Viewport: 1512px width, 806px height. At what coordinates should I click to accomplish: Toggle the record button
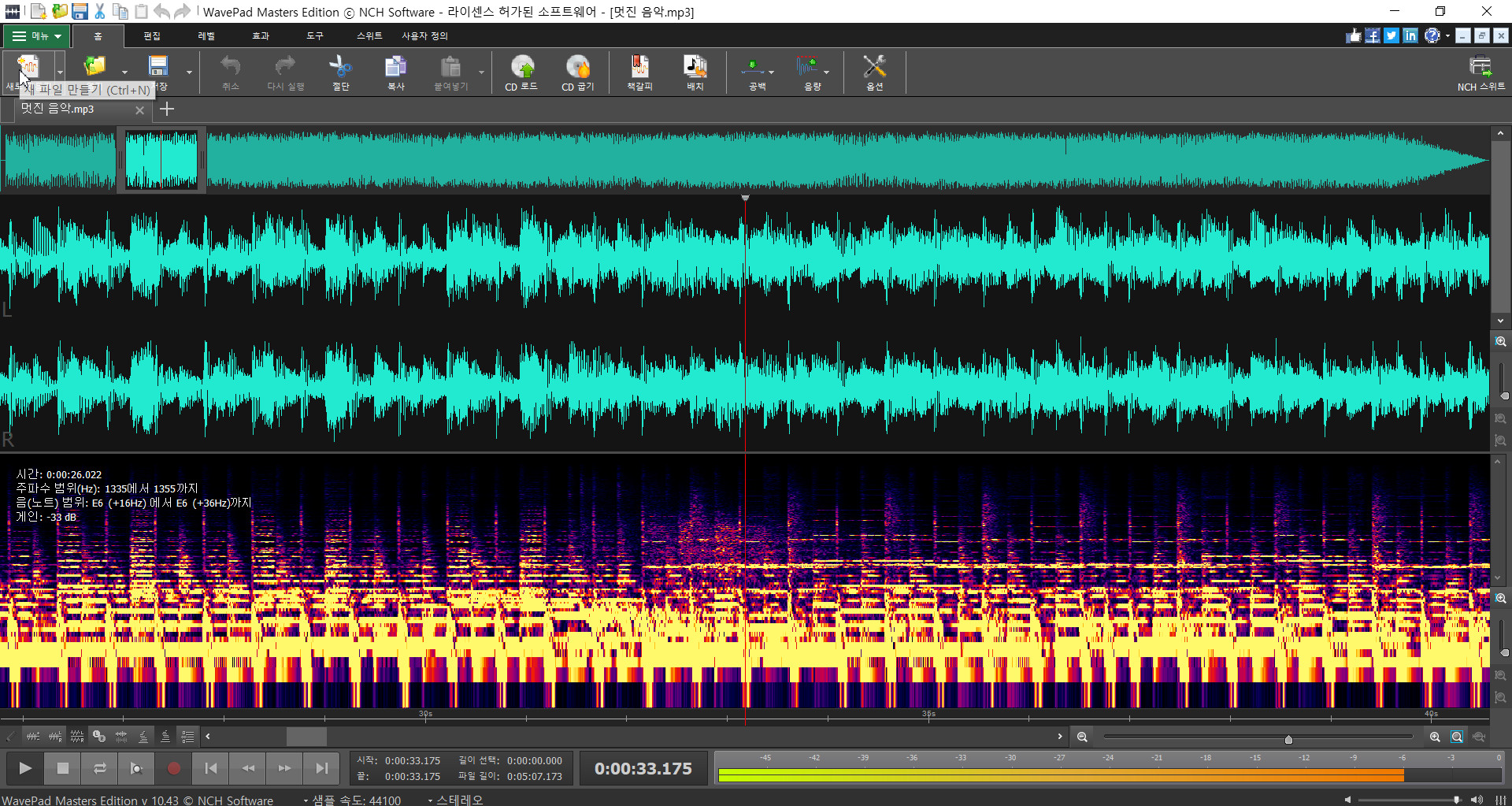pos(173,768)
